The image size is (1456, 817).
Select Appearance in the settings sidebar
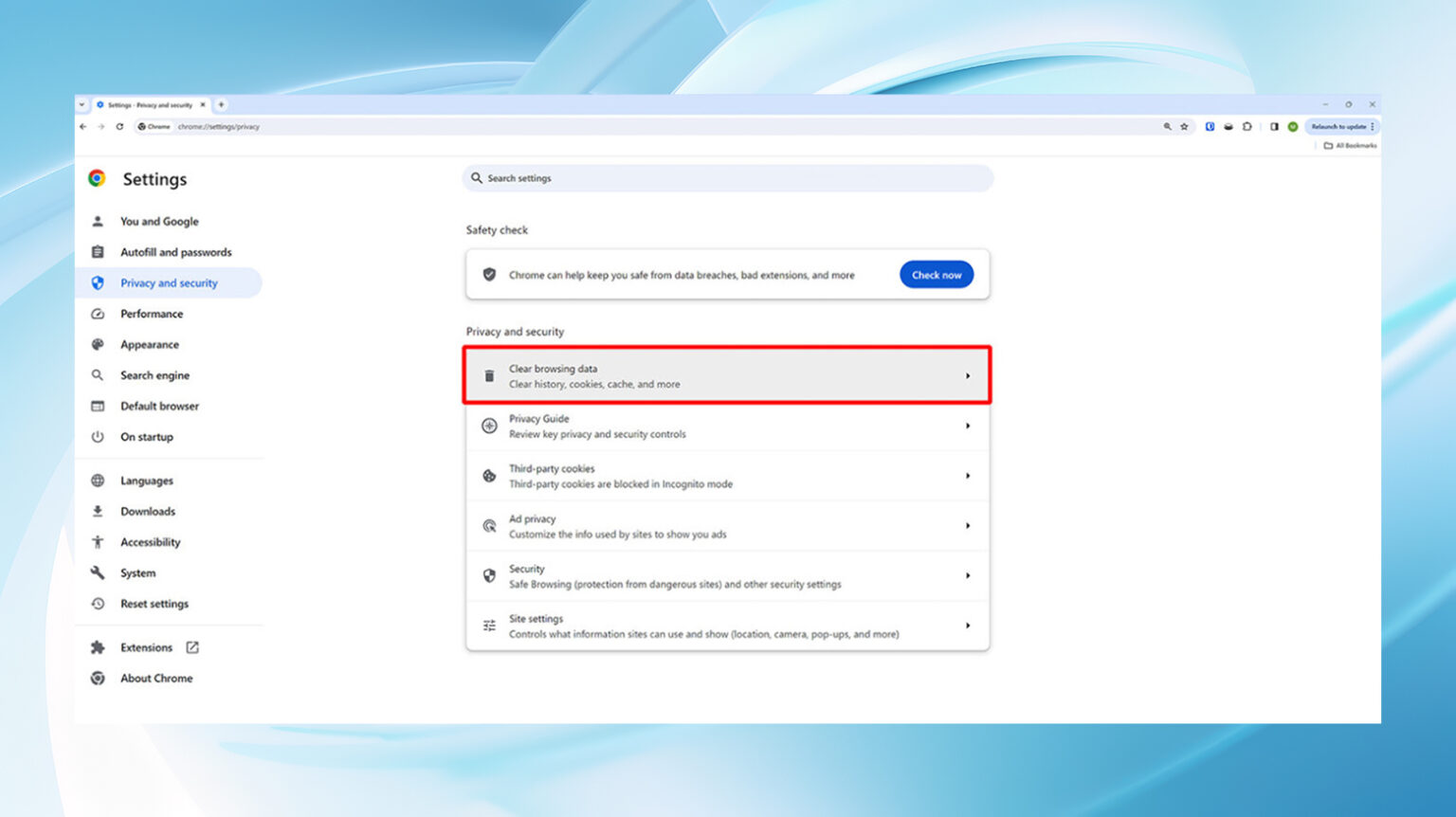(x=152, y=344)
